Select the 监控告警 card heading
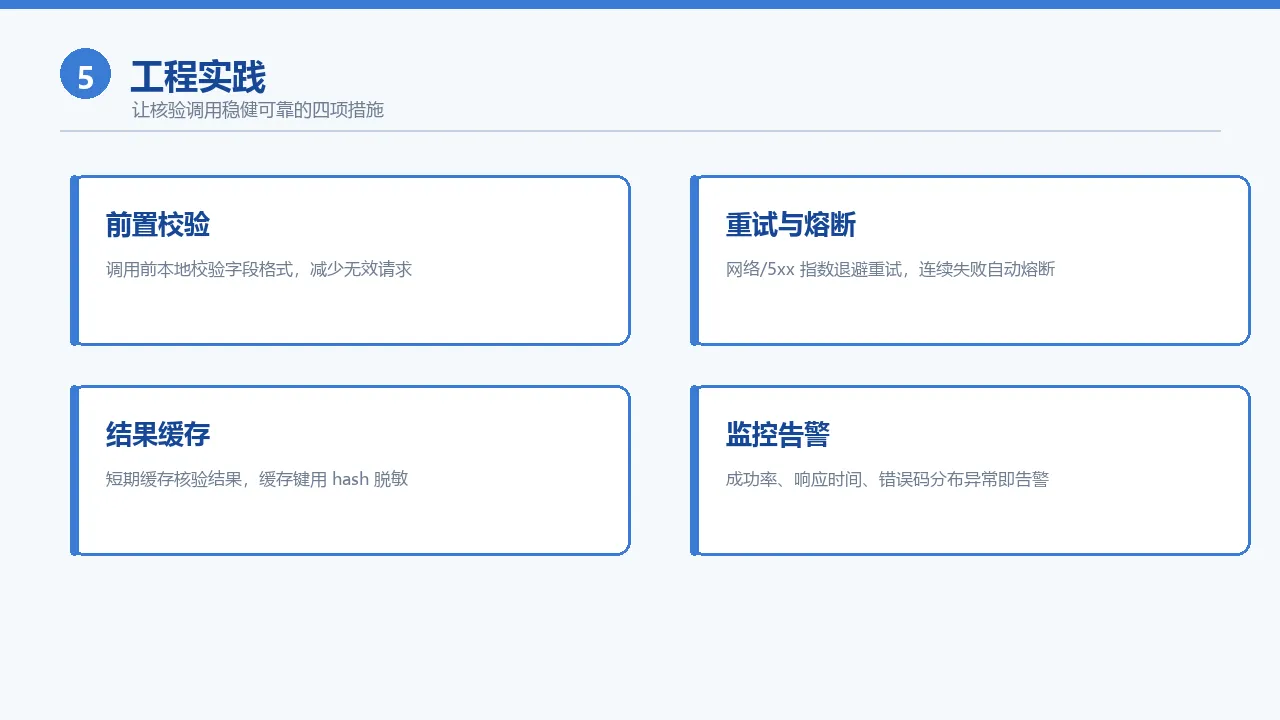The width and height of the screenshot is (1280, 720). 778,435
